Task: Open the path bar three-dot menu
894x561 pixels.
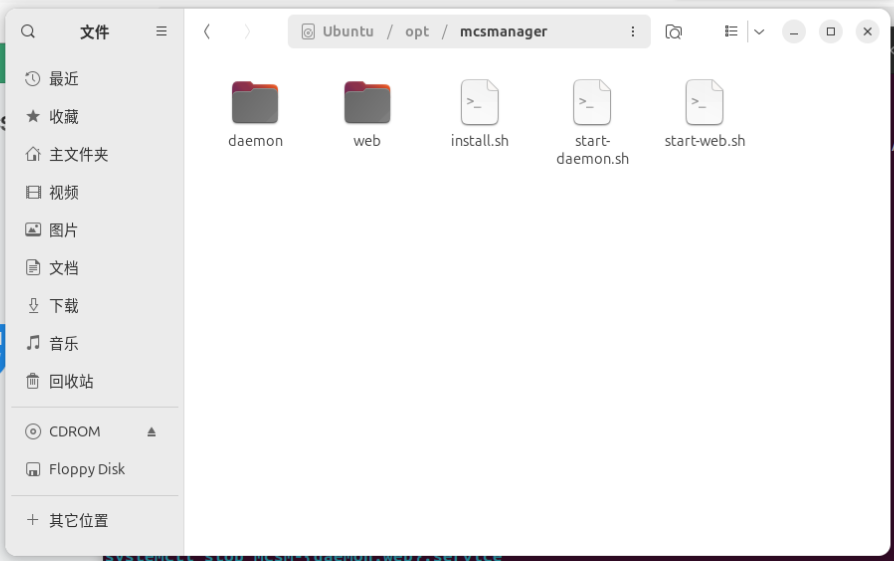Action: 632,31
